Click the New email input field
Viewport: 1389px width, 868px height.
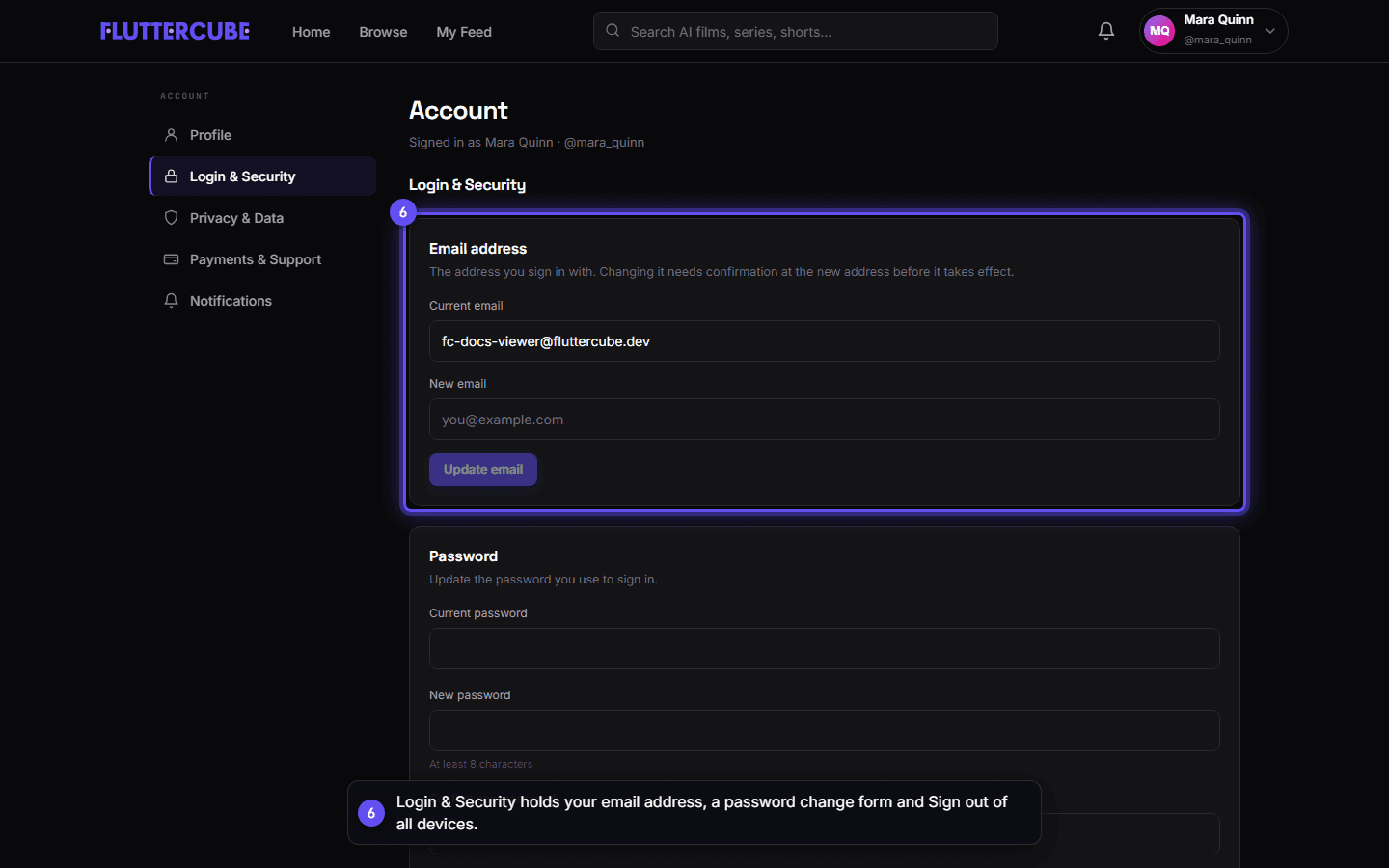(x=825, y=420)
